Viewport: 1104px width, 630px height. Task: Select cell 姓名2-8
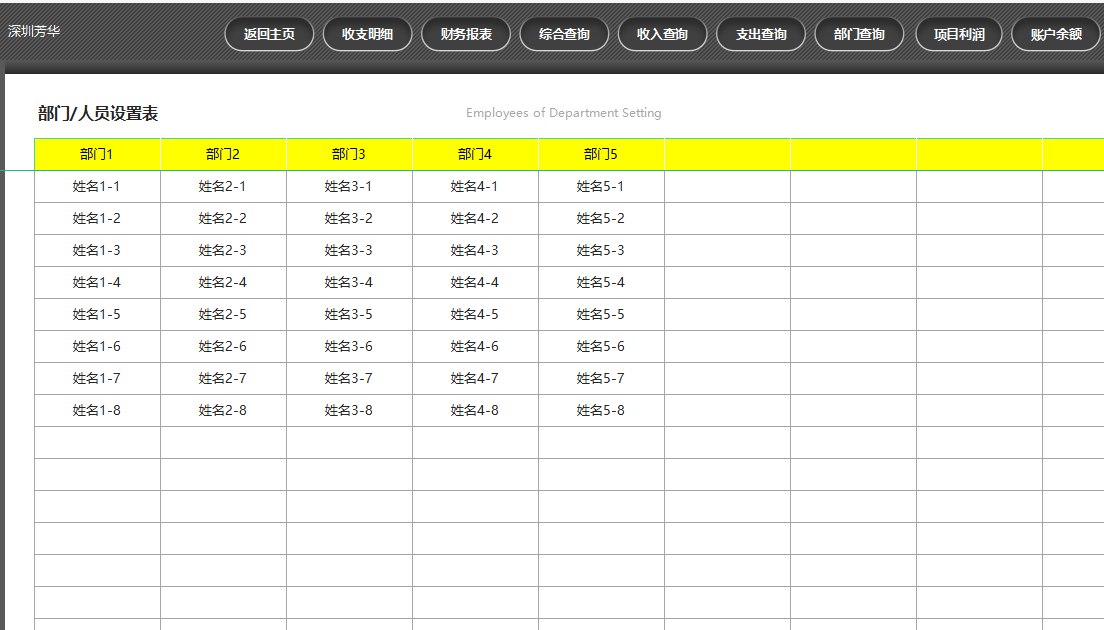pos(223,410)
